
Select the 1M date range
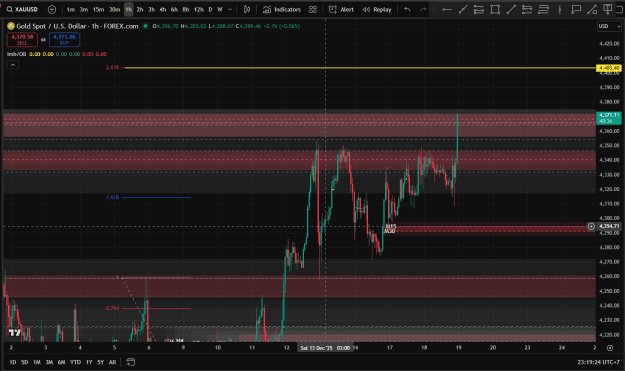pos(37,362)
